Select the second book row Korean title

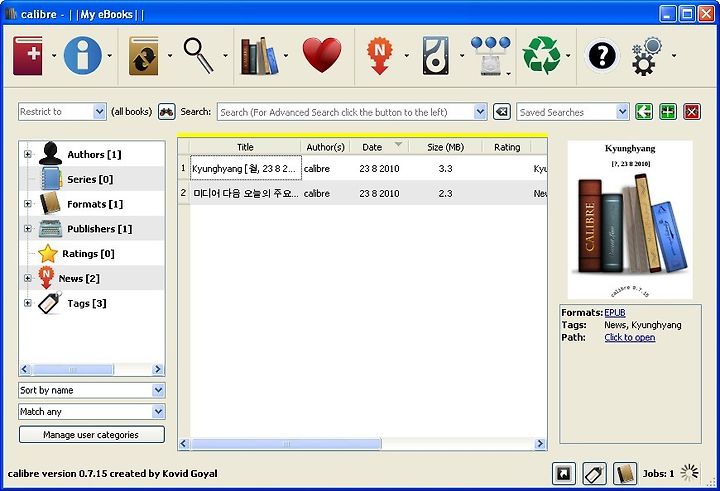pos(246,193)
